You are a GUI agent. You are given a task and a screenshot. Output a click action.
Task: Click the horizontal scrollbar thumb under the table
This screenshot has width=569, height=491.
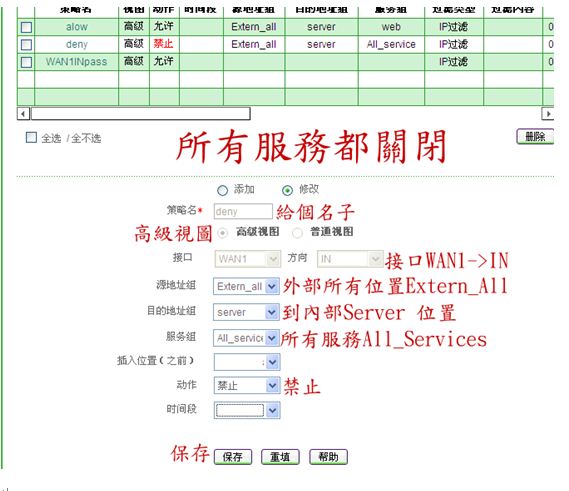141,114
